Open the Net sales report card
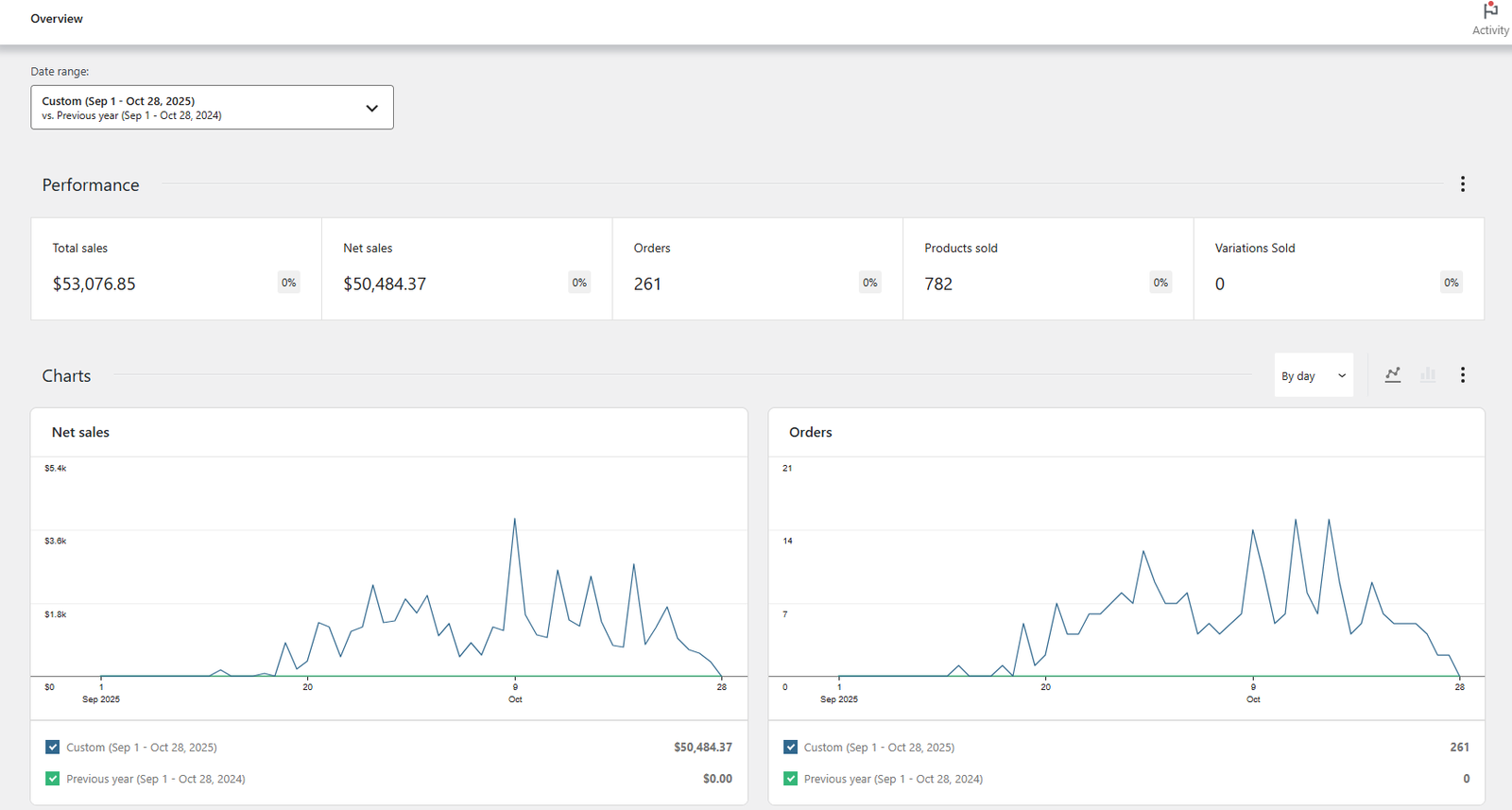The width and height of the screenshot is (1512, 810). pos(467,269)
